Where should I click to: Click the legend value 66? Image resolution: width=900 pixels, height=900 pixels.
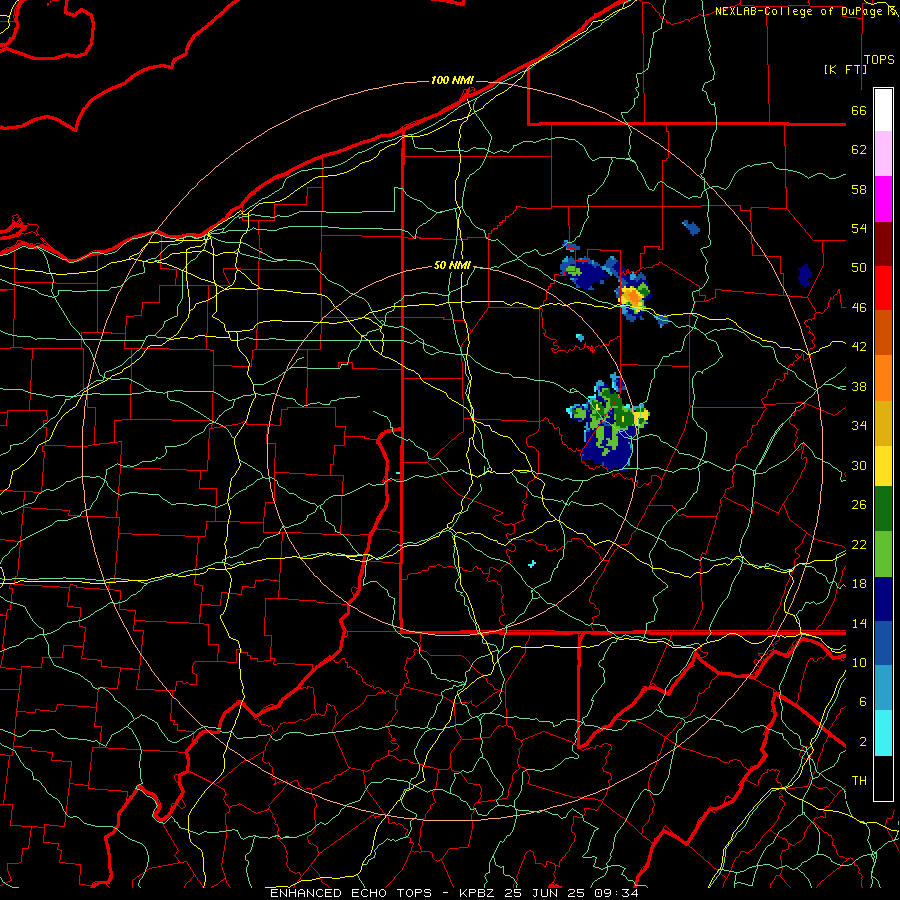(859, 111)
